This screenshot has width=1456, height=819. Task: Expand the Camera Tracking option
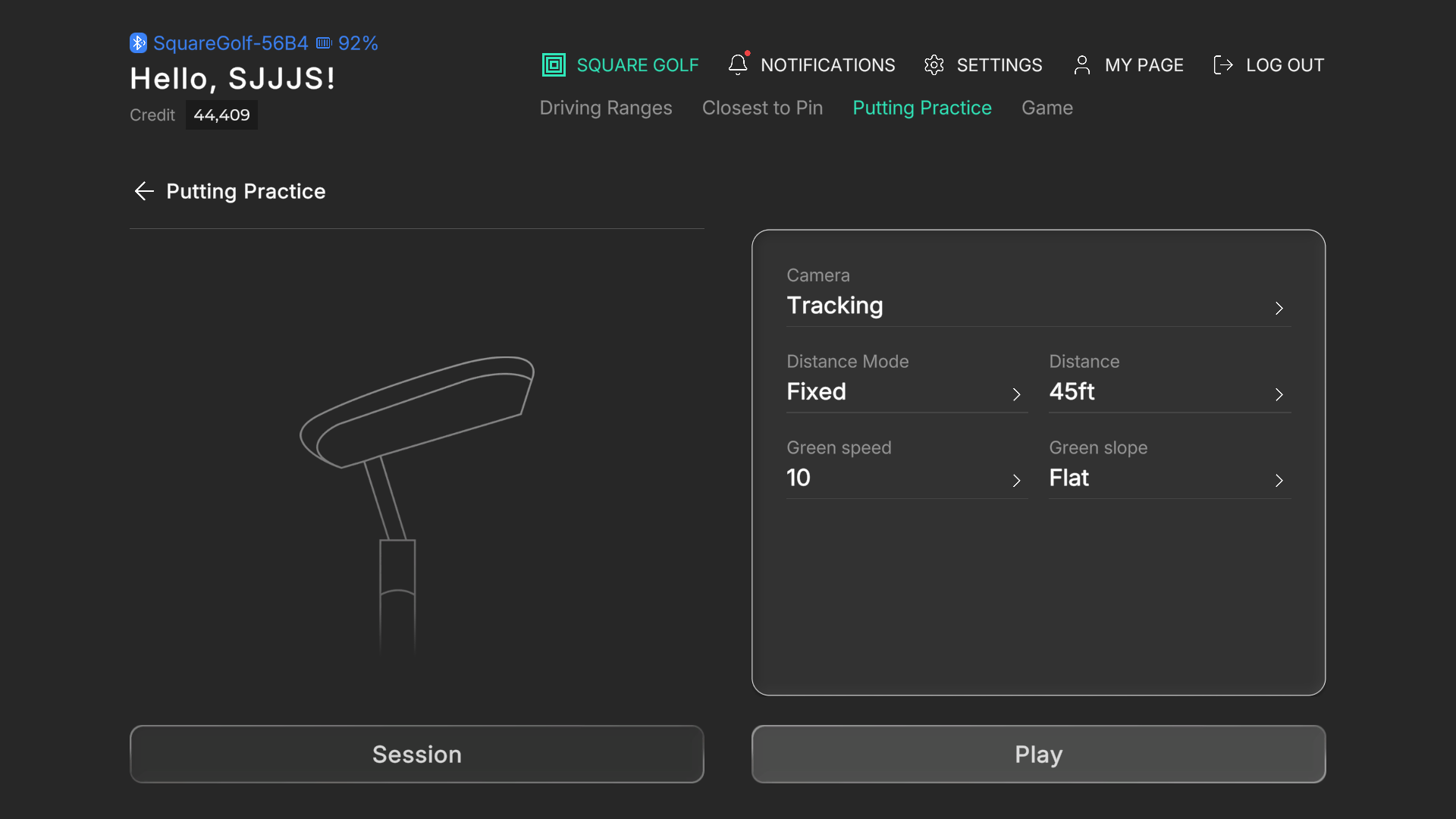tap(1038, 292)
